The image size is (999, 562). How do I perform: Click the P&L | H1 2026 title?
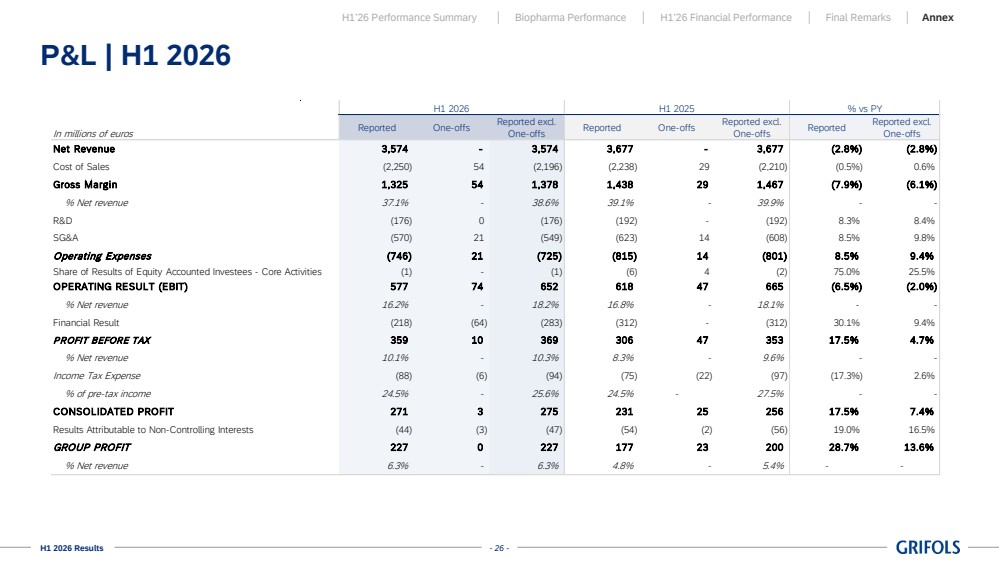tap(135, 55)
